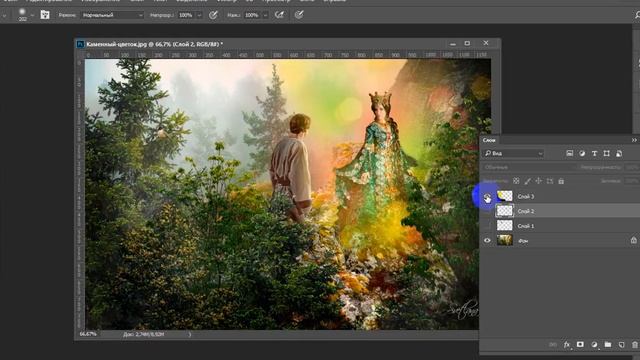Click the brush opacity 100% field

click(x=187, y=15)
